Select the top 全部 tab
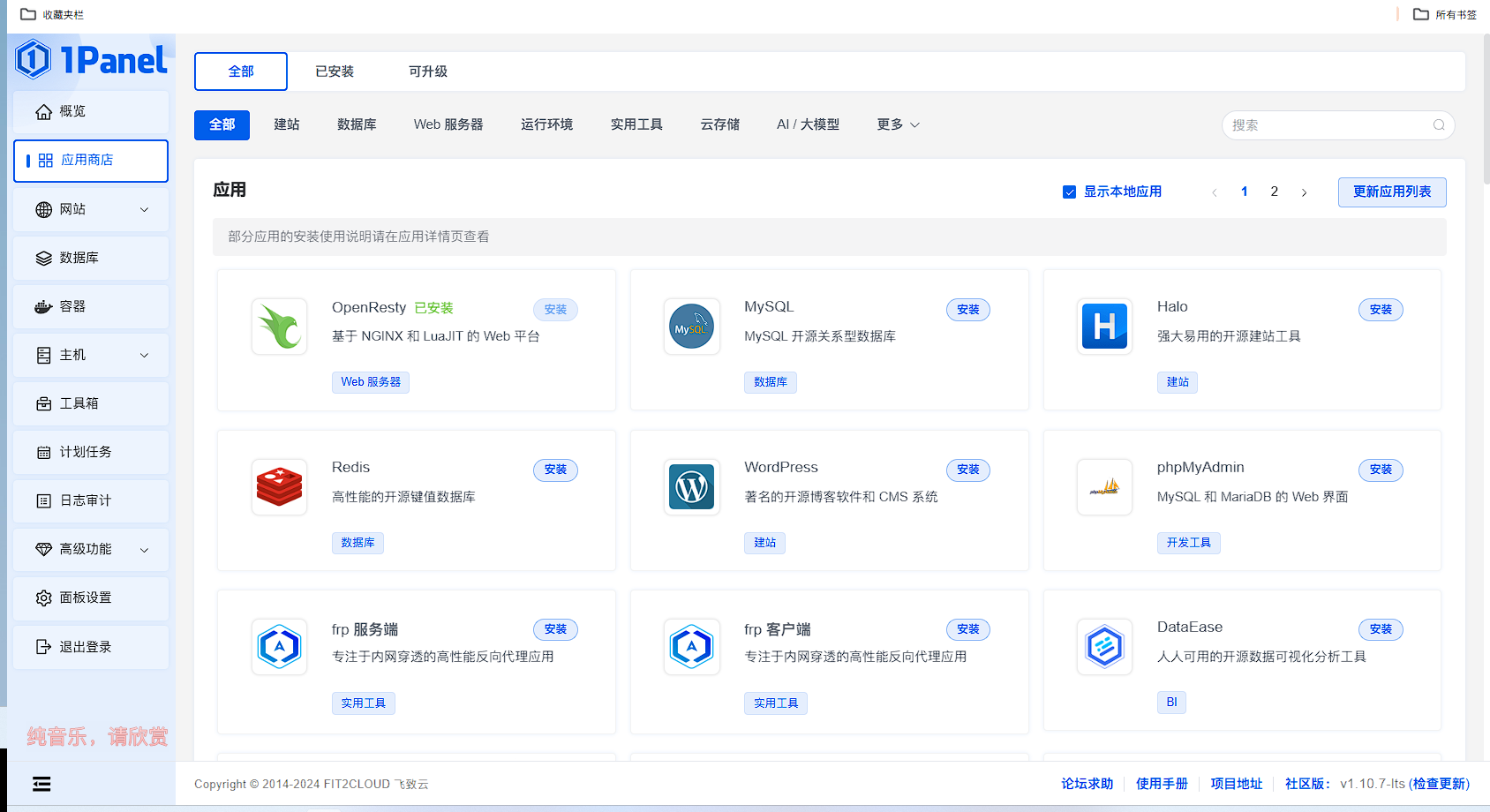The height and width of the screenshot is (812, 1490). click(241, 71)
